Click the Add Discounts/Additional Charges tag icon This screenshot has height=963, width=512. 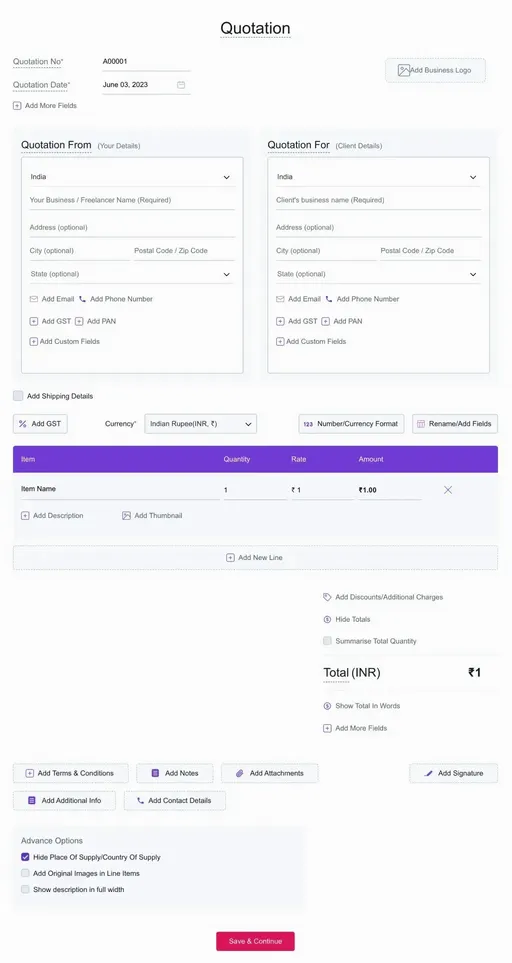pyautogui.click(x=327, y=597)
